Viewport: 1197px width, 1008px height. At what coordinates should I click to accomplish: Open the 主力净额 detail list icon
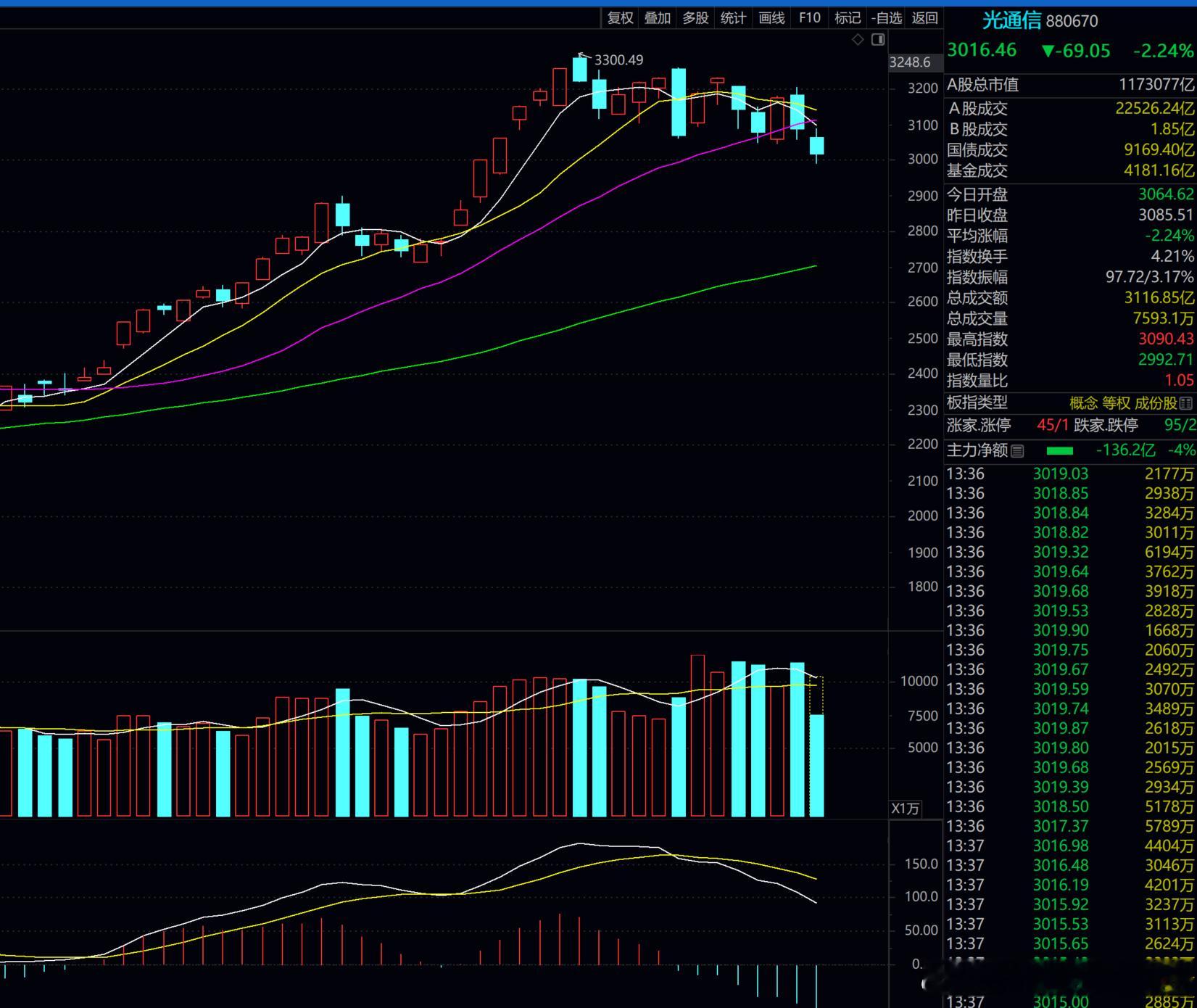click(x=1018, y=451)
